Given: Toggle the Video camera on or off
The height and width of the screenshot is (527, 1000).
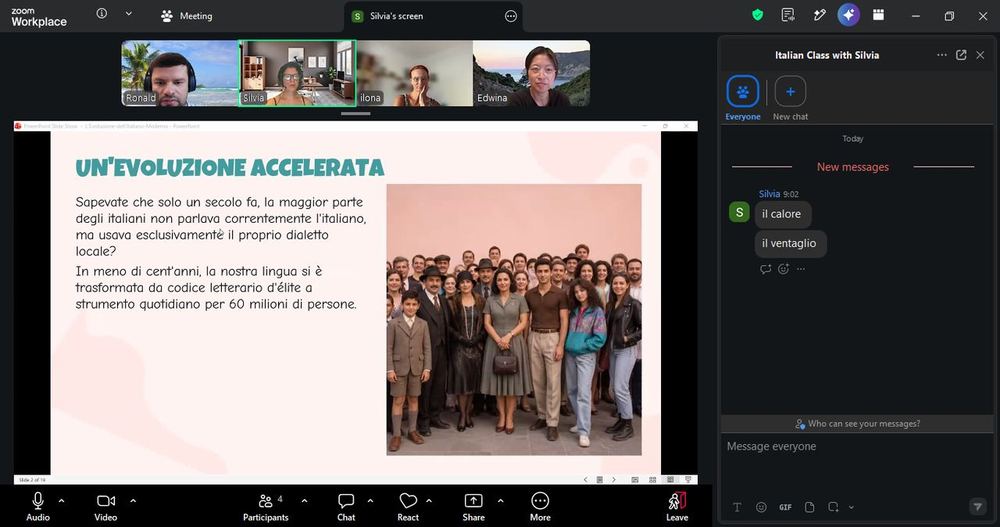Looking at the screenshot, I should coord(106,507).
